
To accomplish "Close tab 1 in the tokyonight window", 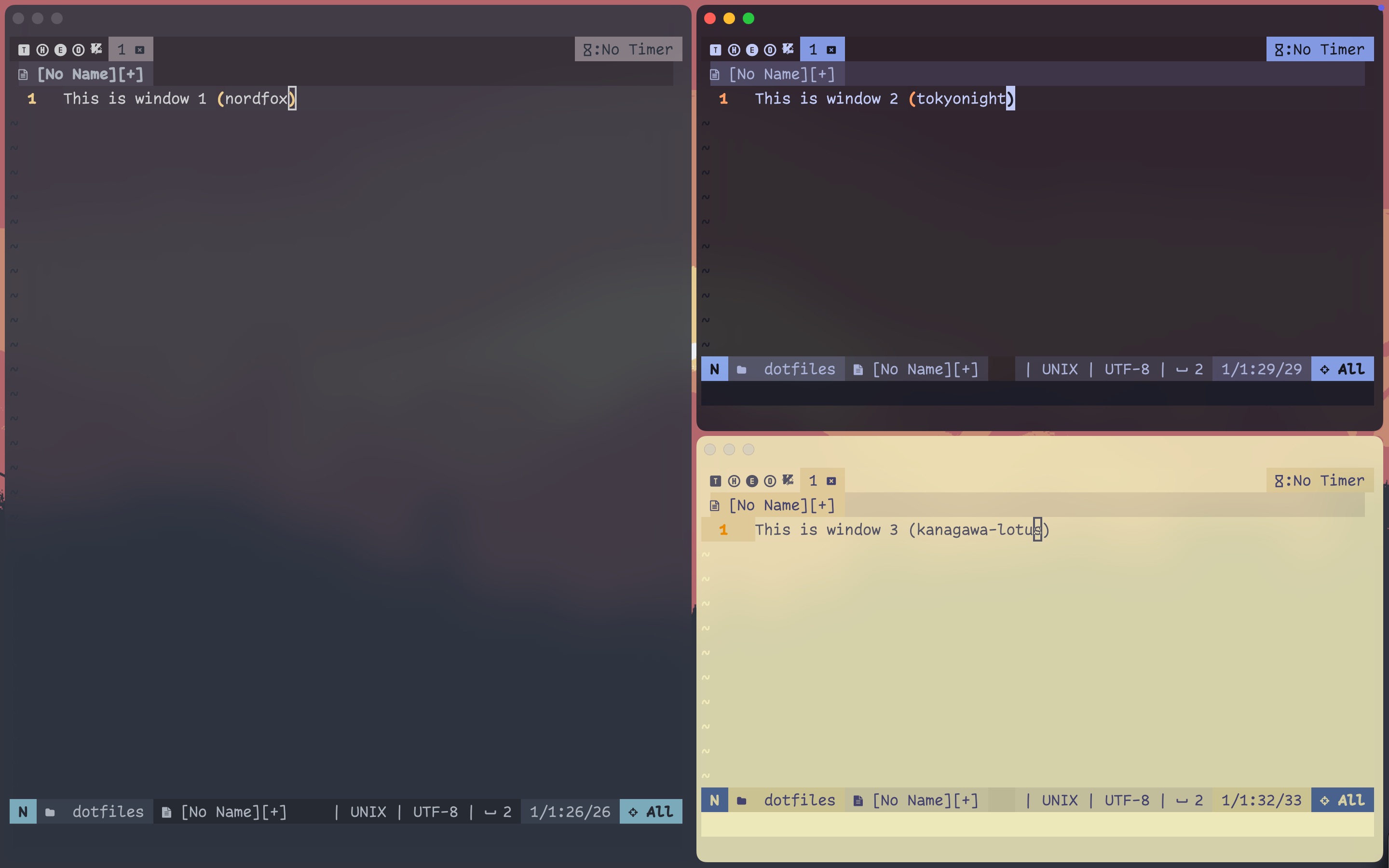I will pos(831,50).
